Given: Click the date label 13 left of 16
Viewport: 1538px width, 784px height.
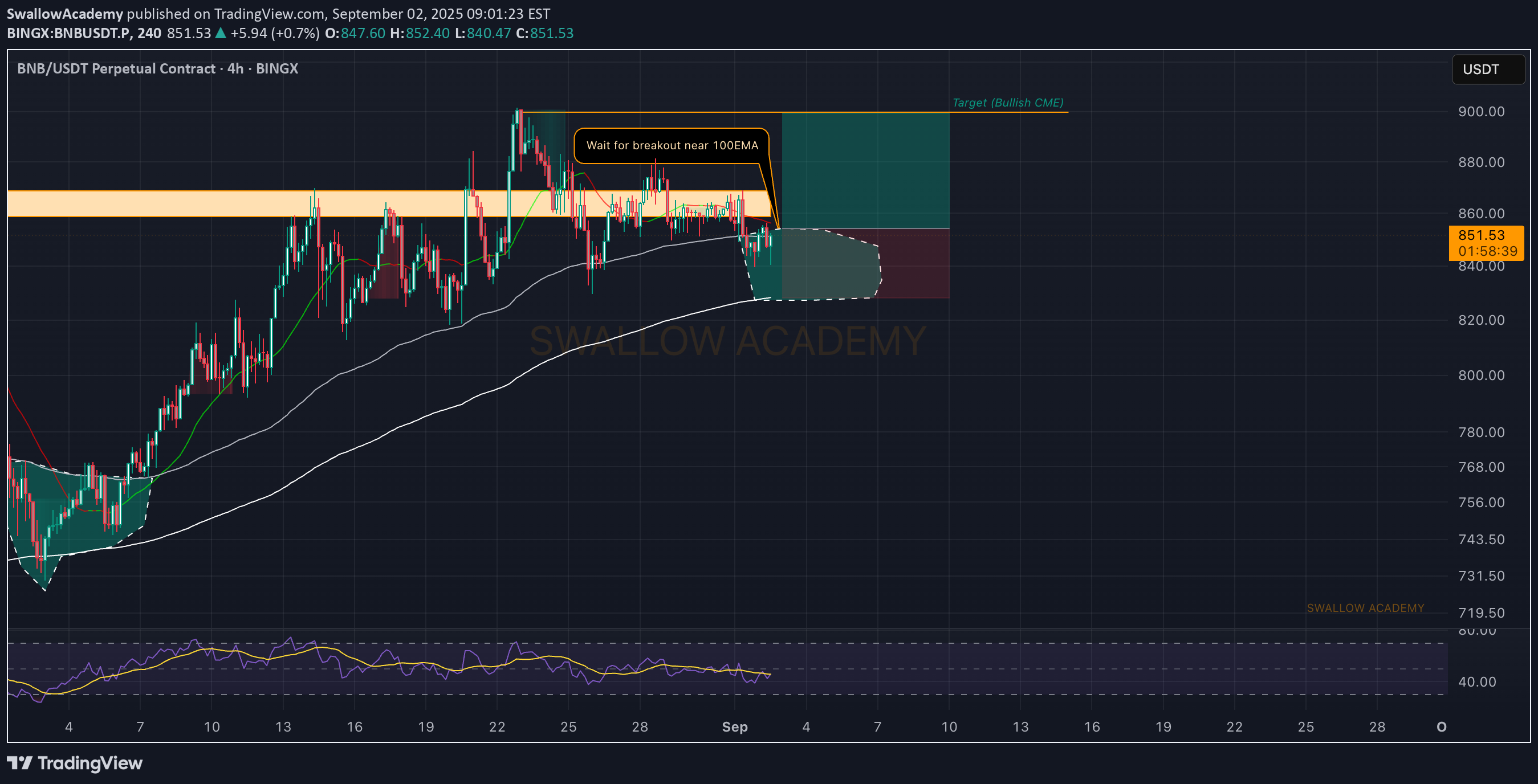Looking at the screenshot, I should 283,726.
